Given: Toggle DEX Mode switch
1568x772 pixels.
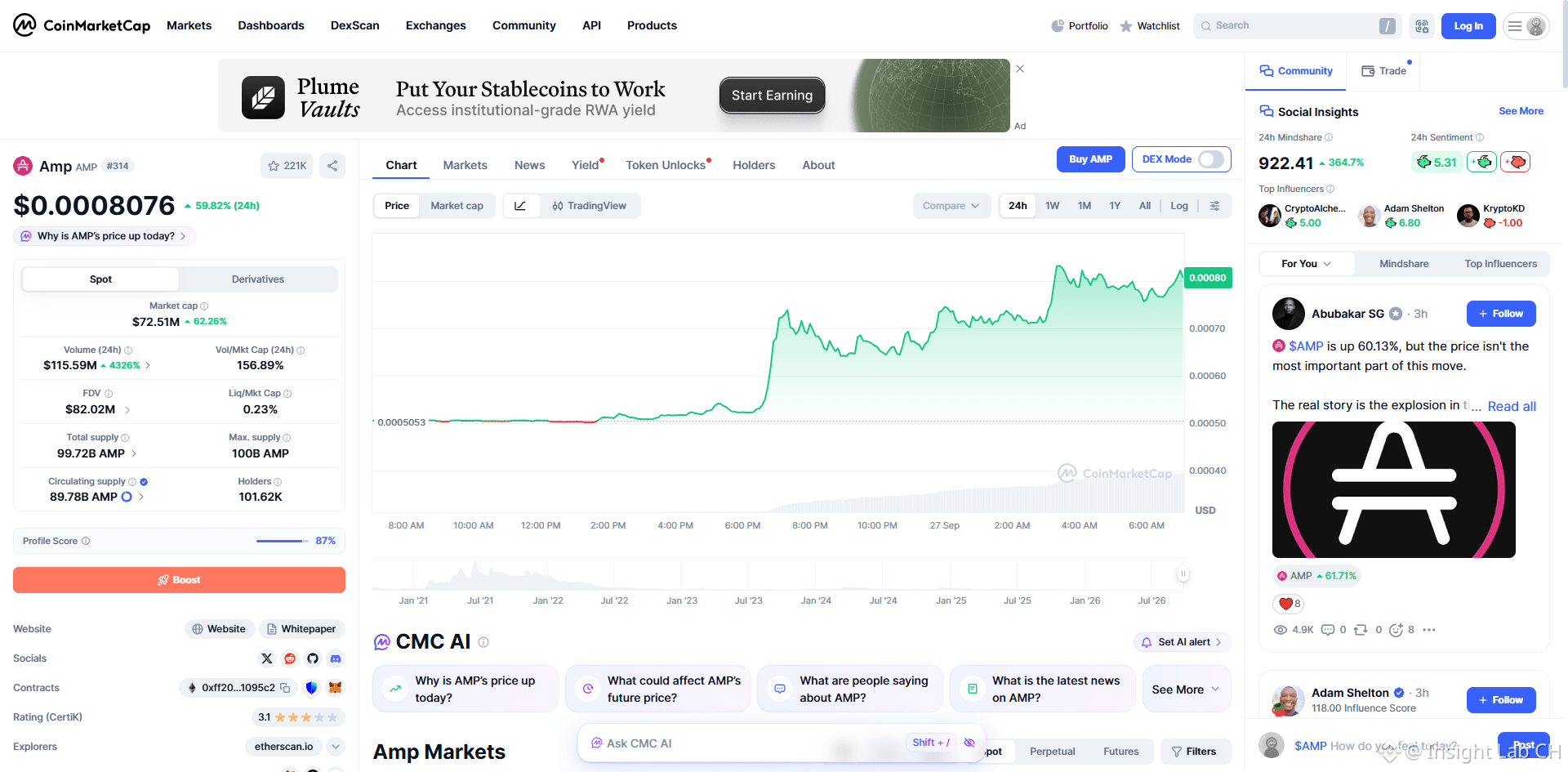Looking at the screenshot, I should click(1211, 159).
